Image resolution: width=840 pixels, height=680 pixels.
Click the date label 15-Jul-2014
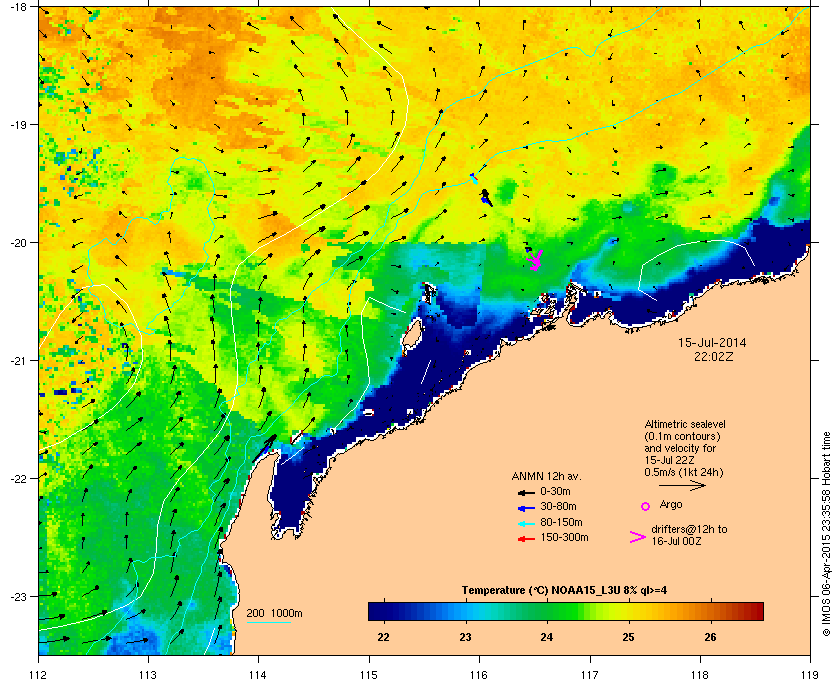point(712,342)
